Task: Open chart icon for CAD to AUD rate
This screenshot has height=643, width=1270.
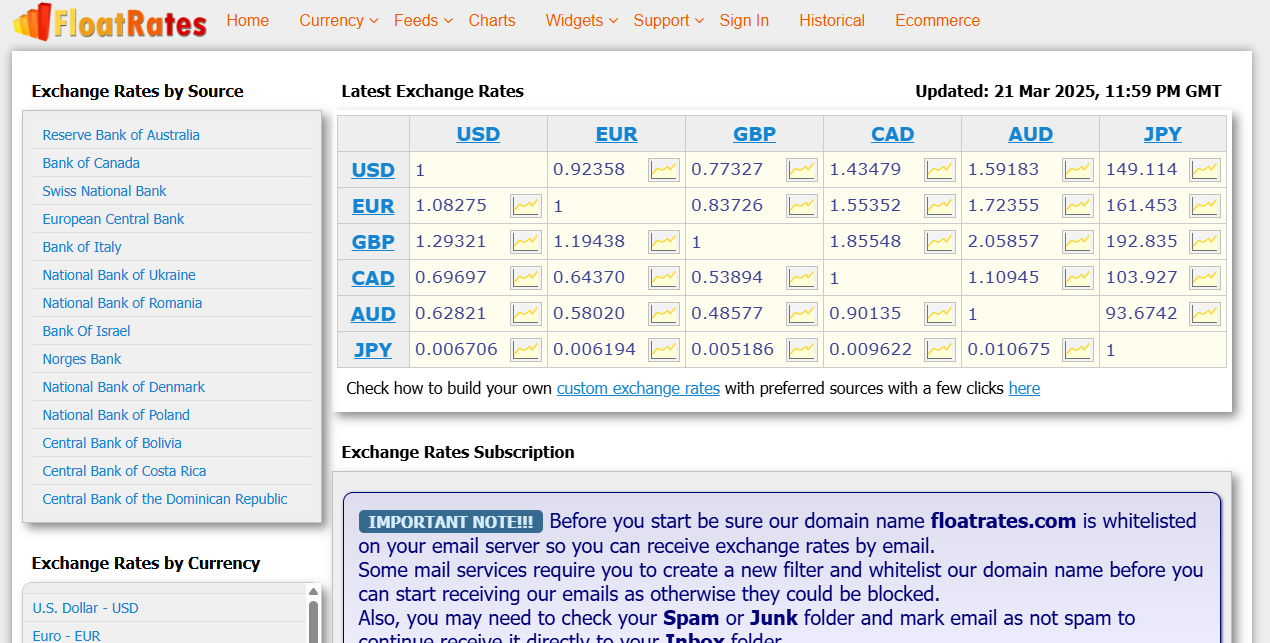Action: coord(1078,278)
